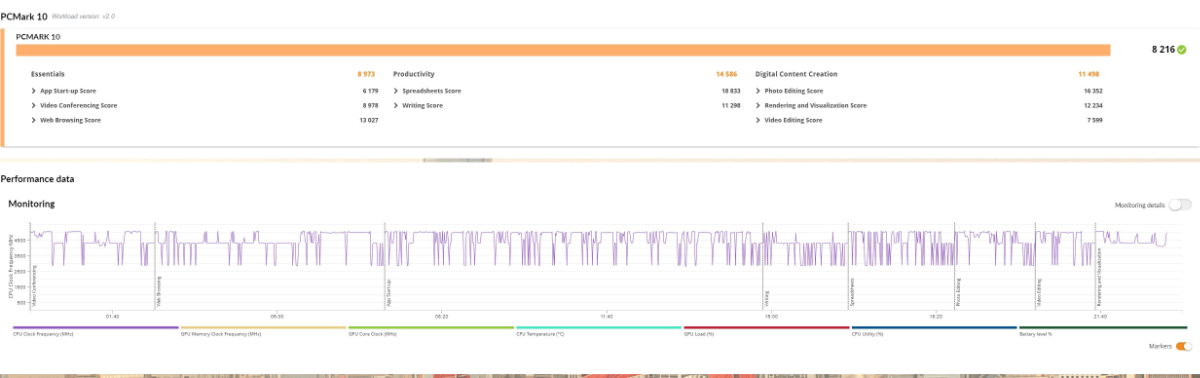Click the Monitoring section title
Image resolution: width=1200 pixels, height=378 pixels.
pyautogui.click(x=31, y=203)
